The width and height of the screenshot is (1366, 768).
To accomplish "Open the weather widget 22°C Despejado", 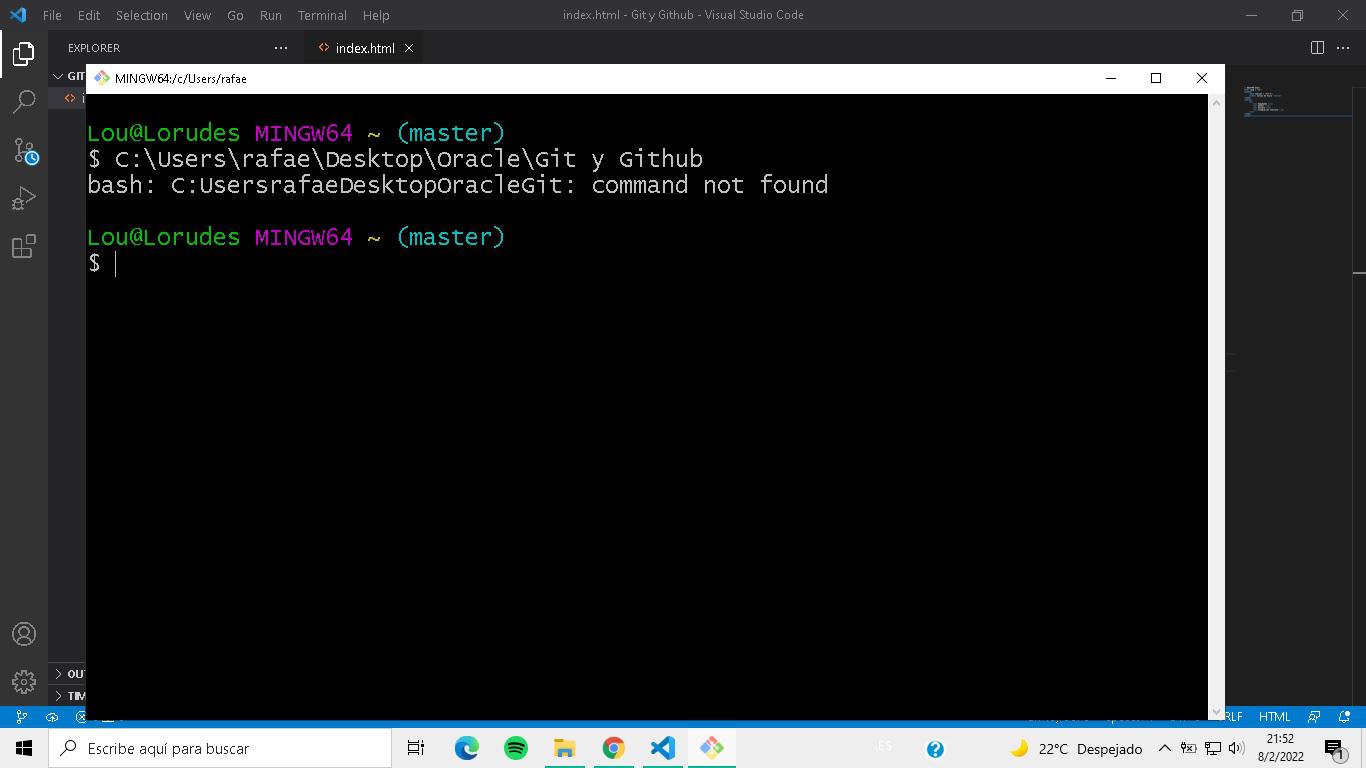I will pos(1076,748).
